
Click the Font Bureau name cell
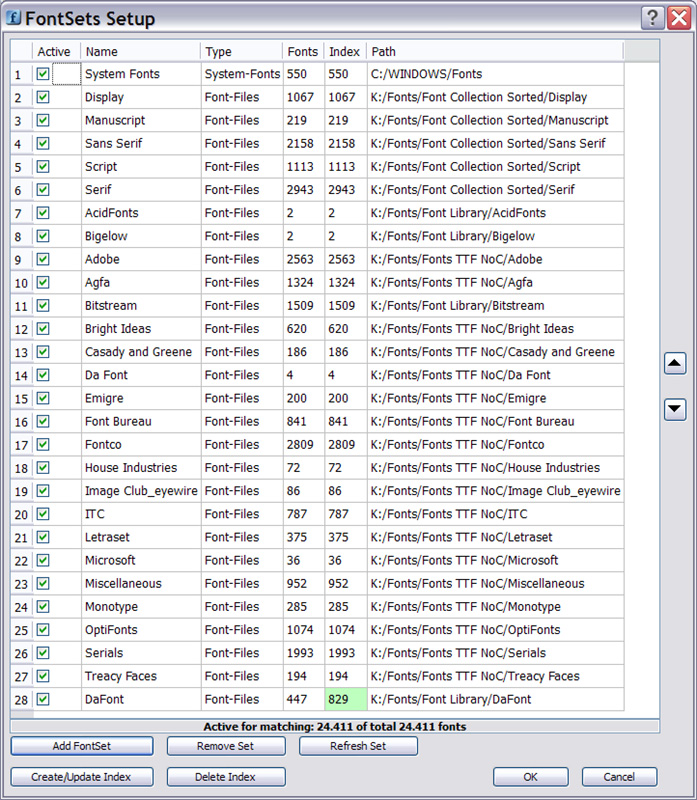[141, 421]
